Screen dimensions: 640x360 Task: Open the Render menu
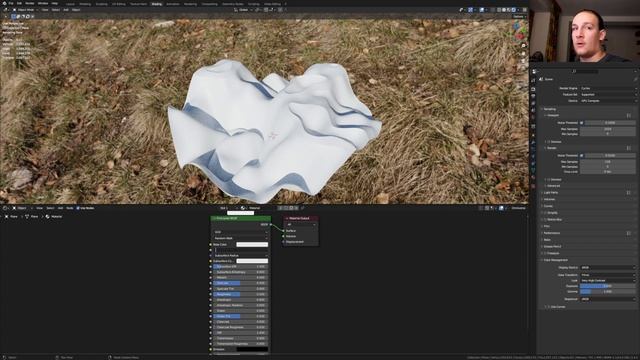click(x=30, y=3)
